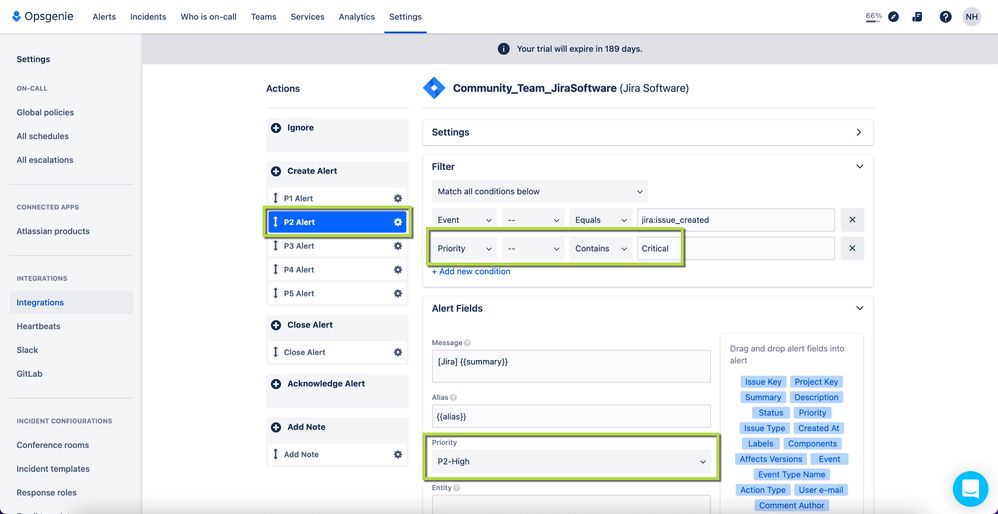998x514 pixels.
Task: Select the Description alert field tag
Action: pyautogui.click(x=816, y=398)
